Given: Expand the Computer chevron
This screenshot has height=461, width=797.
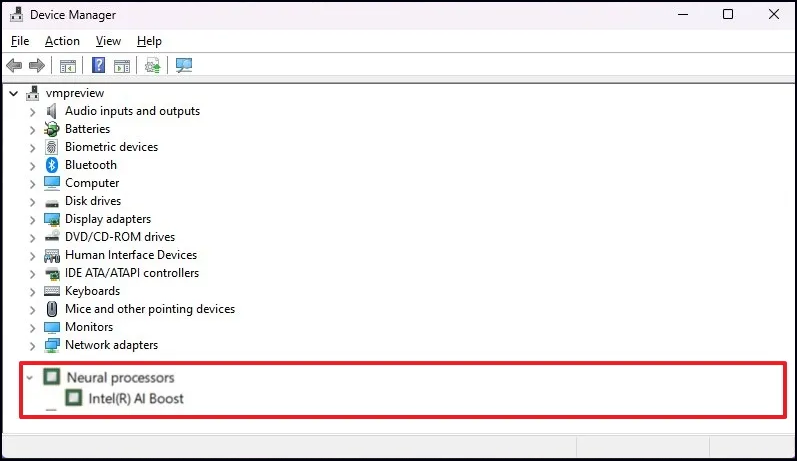Looking at the screenshot, I should point(33,184).
